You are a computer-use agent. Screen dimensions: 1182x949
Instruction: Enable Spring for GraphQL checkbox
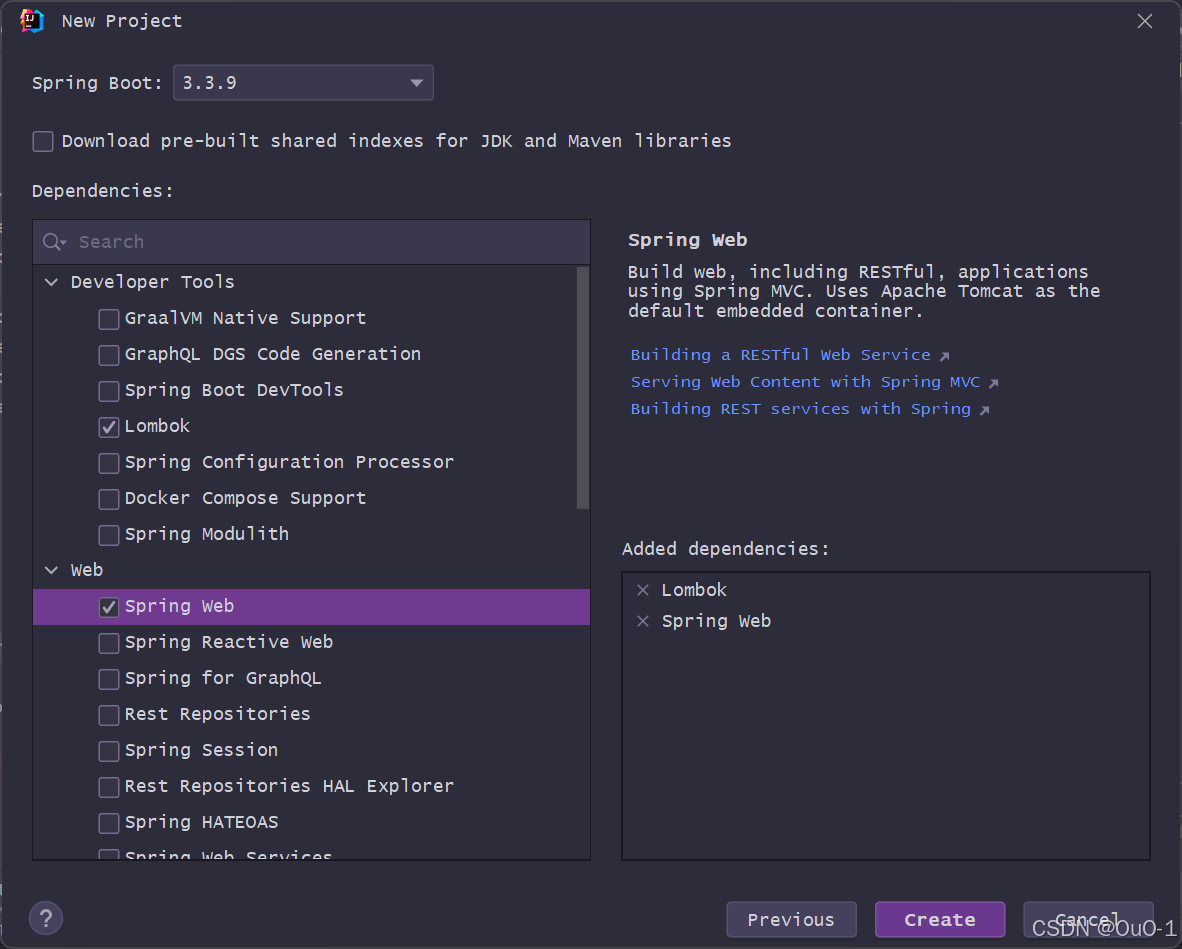click(x=109, y=679)
